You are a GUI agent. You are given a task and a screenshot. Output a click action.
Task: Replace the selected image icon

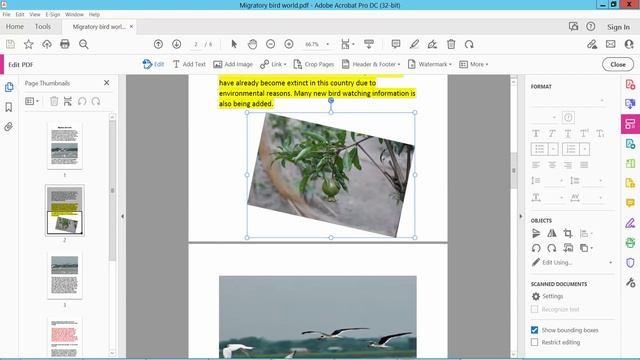tap(568, 248)
